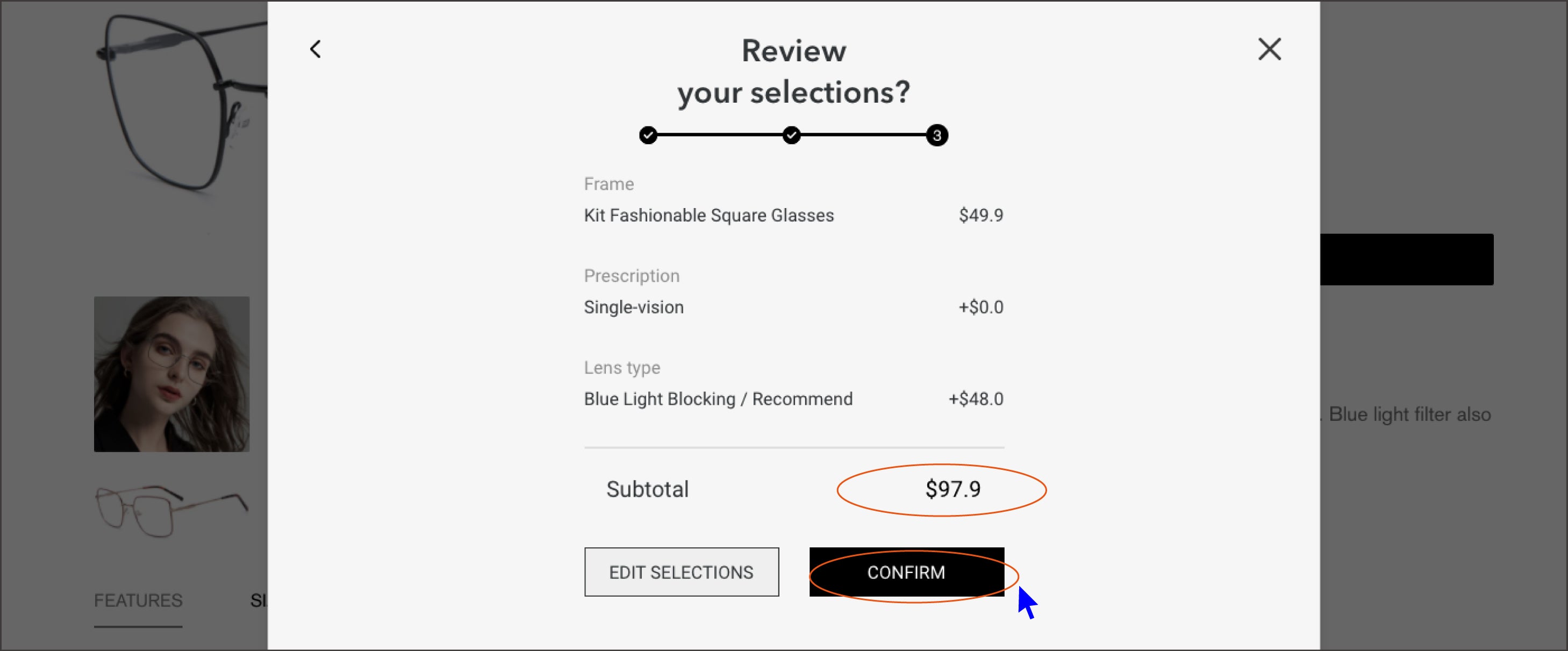Open the partially hidden tab beside Features
This screenshot has height=651, width=1568.
click(x=259, y=600)
